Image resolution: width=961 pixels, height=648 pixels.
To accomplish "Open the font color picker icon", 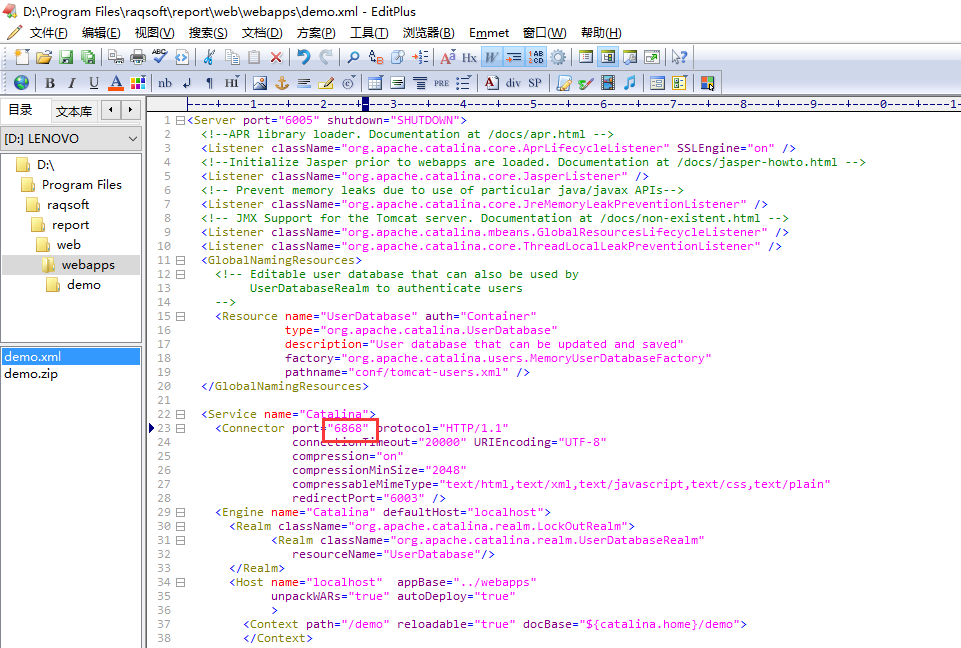I will click(116, 83).
